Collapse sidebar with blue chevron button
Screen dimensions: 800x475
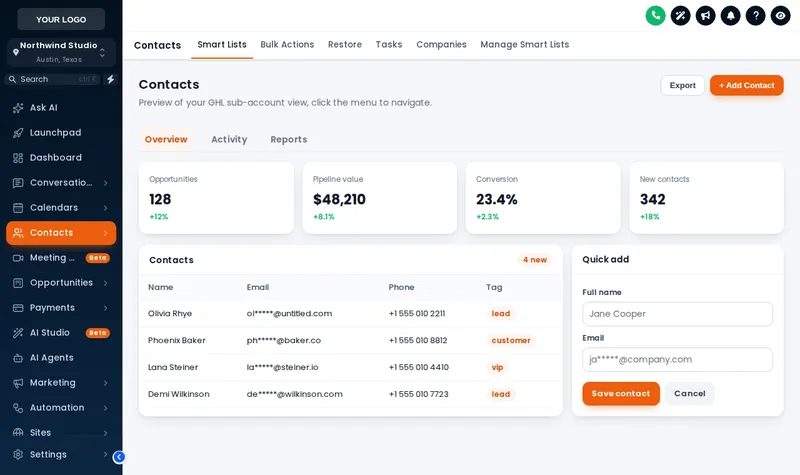(119, 457)
